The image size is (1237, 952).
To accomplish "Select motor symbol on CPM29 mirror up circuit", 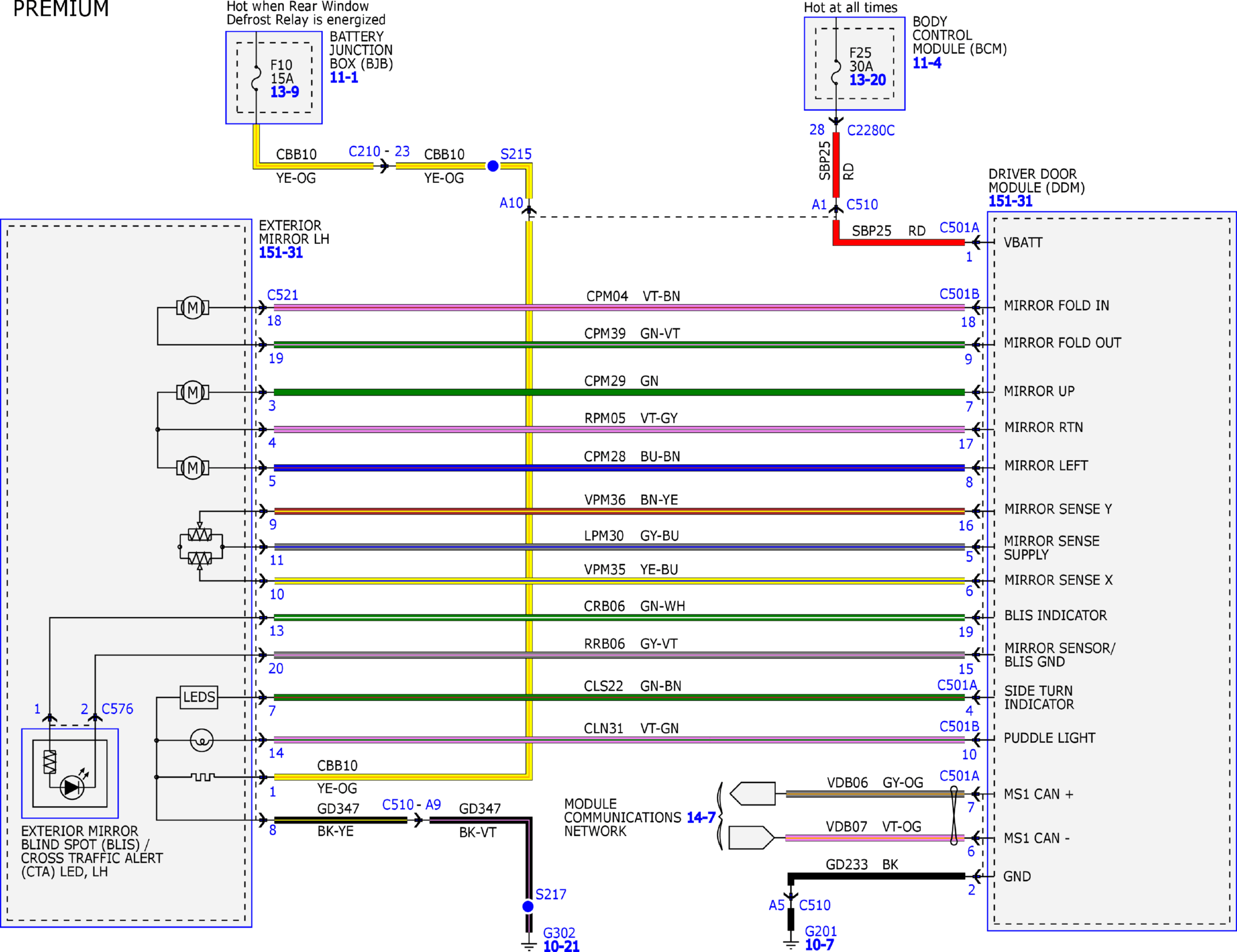I will [x=193, y=393].
